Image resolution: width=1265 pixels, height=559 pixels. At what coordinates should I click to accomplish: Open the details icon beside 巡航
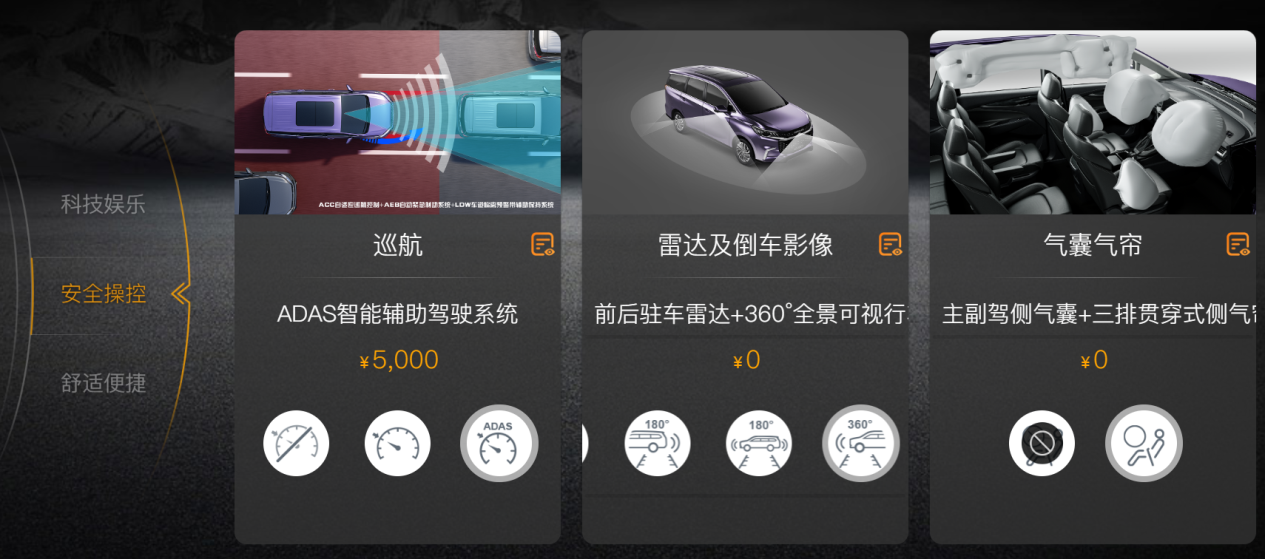coord(542,244)
